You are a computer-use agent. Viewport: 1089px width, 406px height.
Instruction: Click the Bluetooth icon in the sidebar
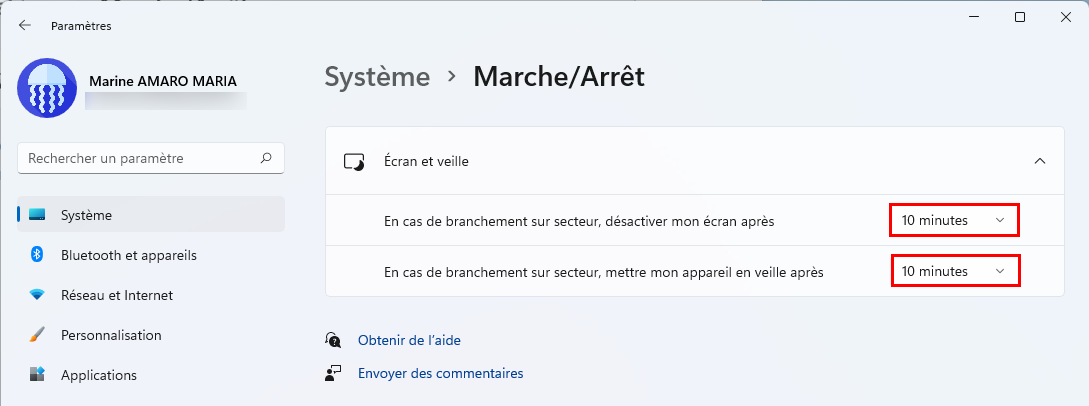pos(38,255)
